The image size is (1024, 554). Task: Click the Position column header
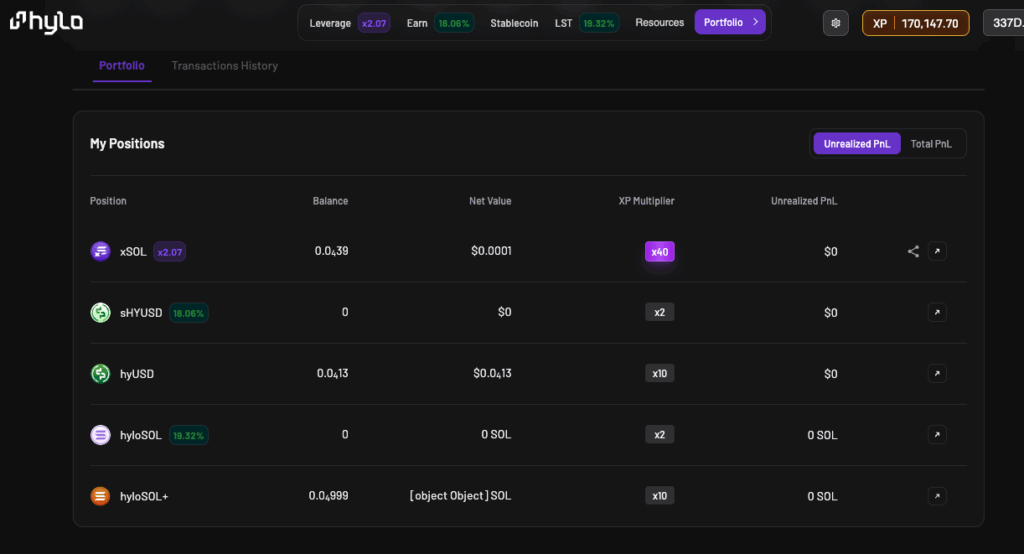click(108, 201)
